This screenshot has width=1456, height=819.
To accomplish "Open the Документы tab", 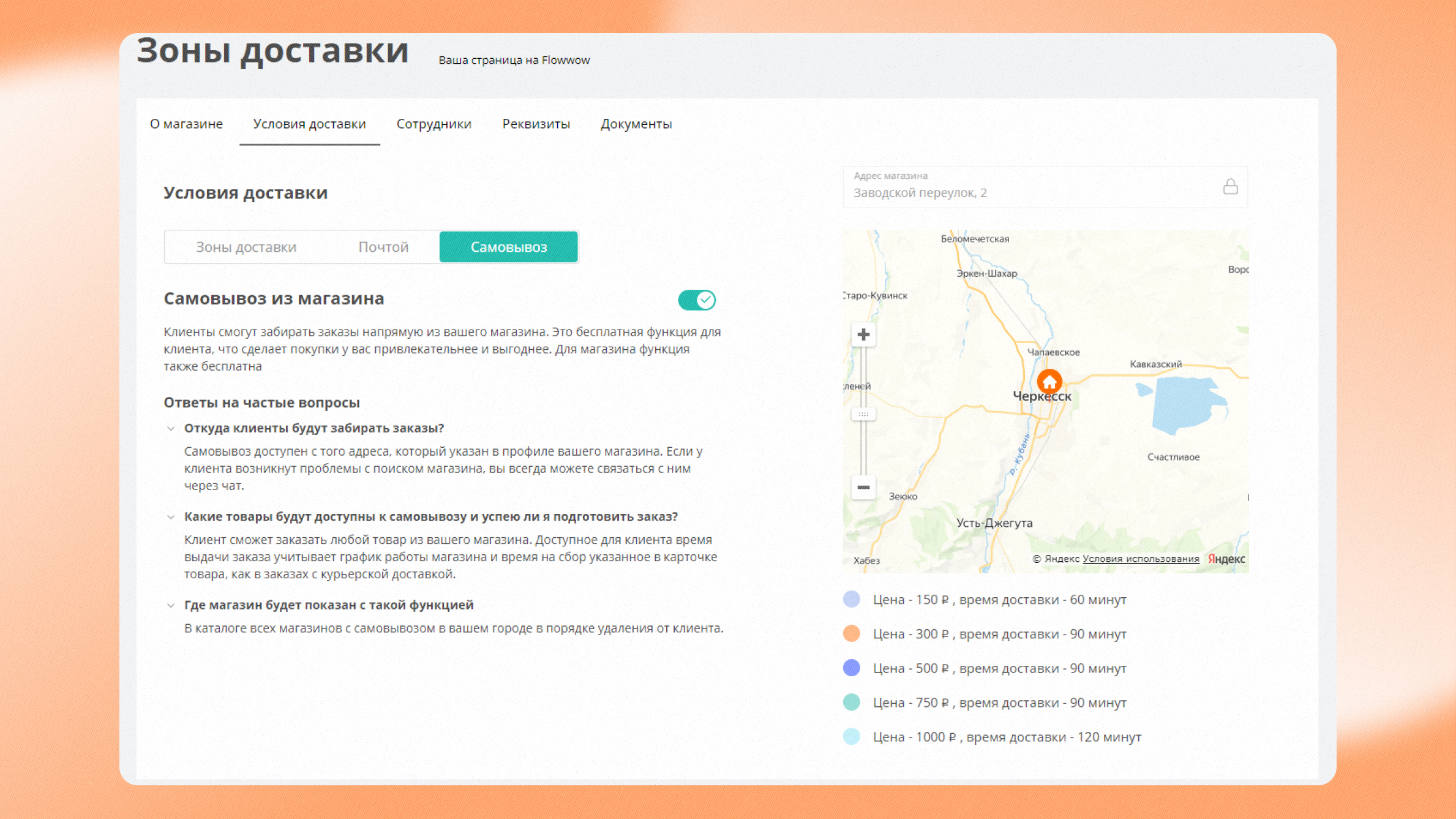I will (x=636, y=124).
